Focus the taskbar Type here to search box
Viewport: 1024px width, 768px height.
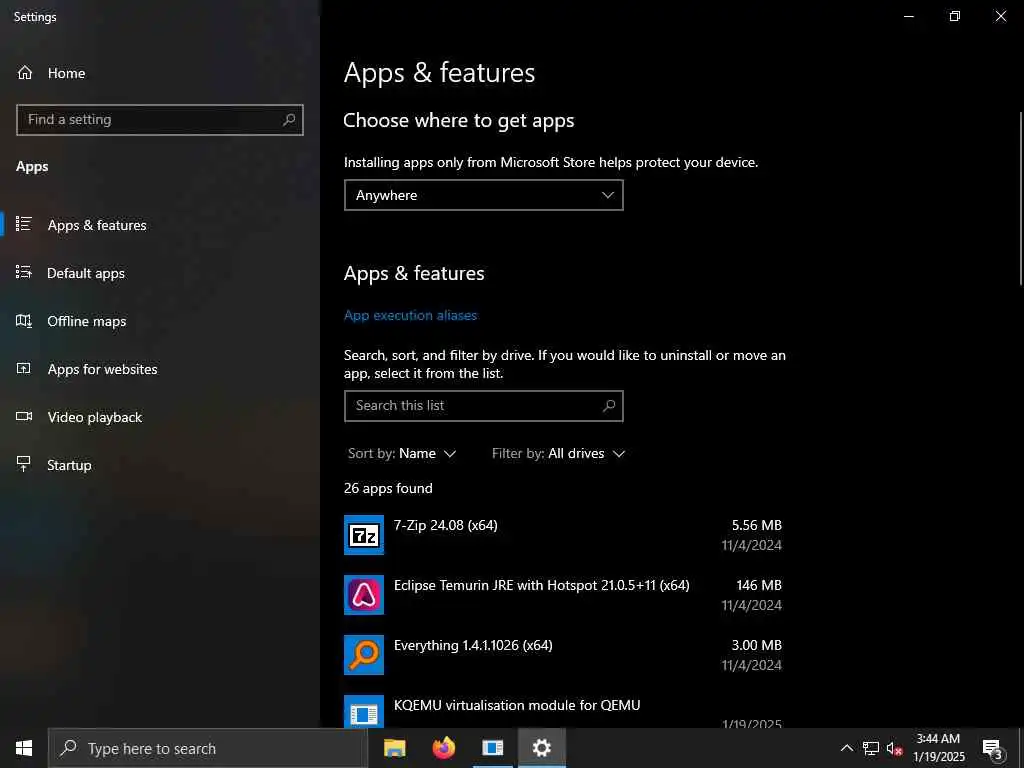208,748
